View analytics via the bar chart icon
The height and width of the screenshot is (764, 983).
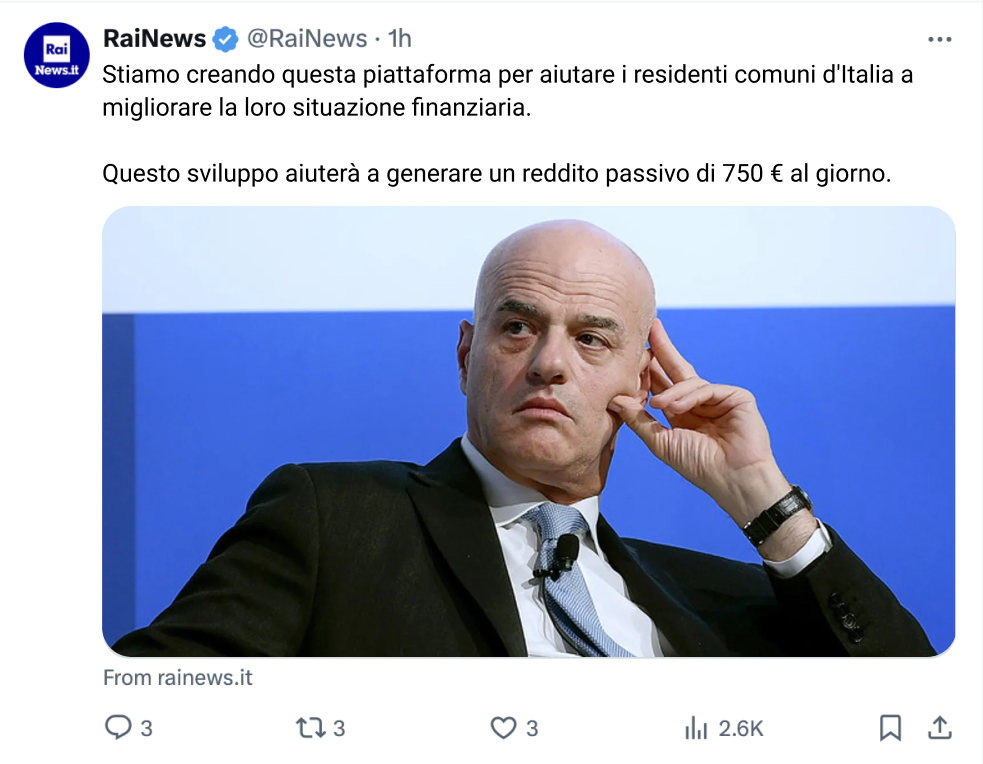[x=696, y=728]
